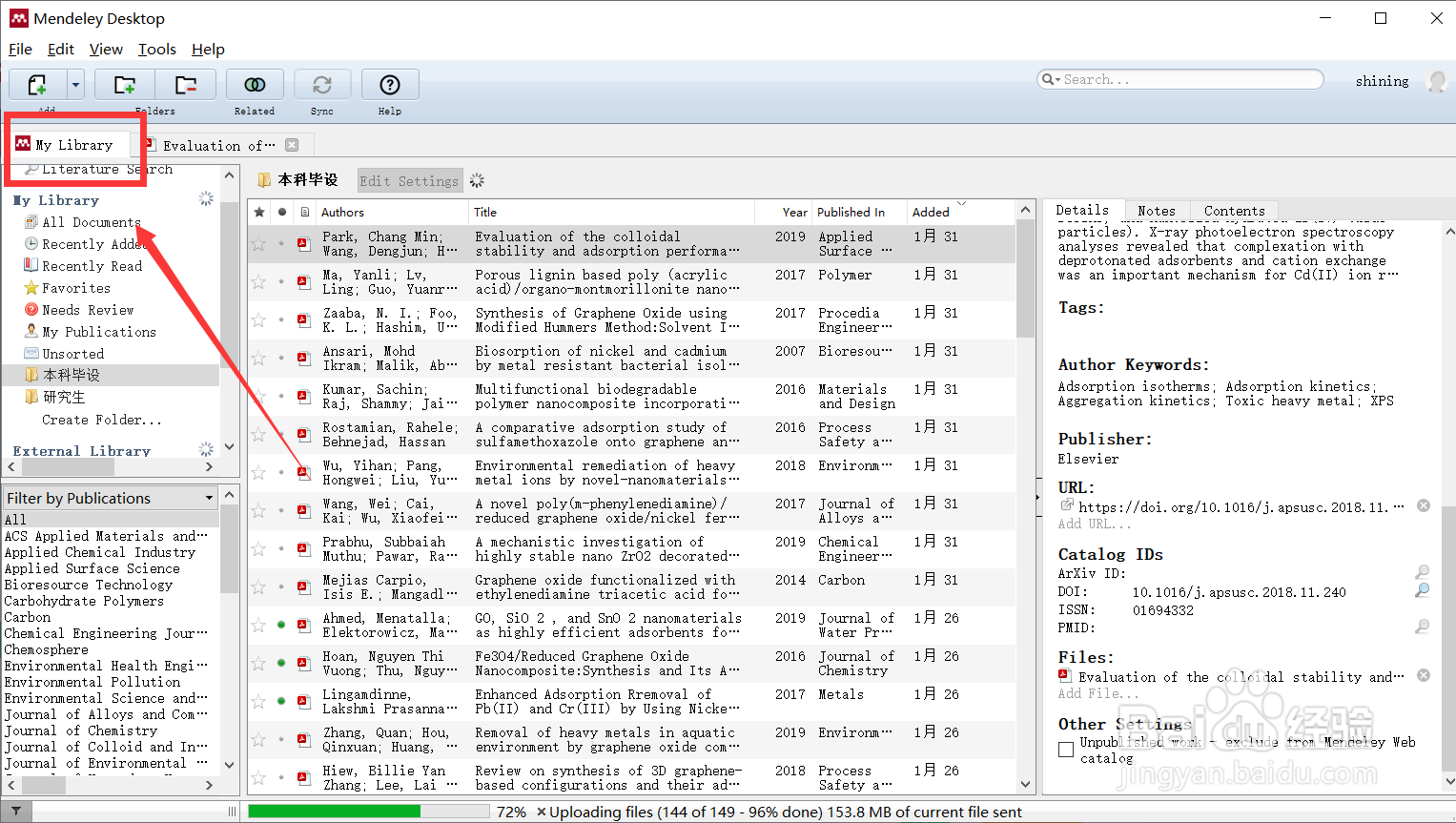Open My Publications in the sidebar
Screen dimensions: 1456x823
(99, 332)
